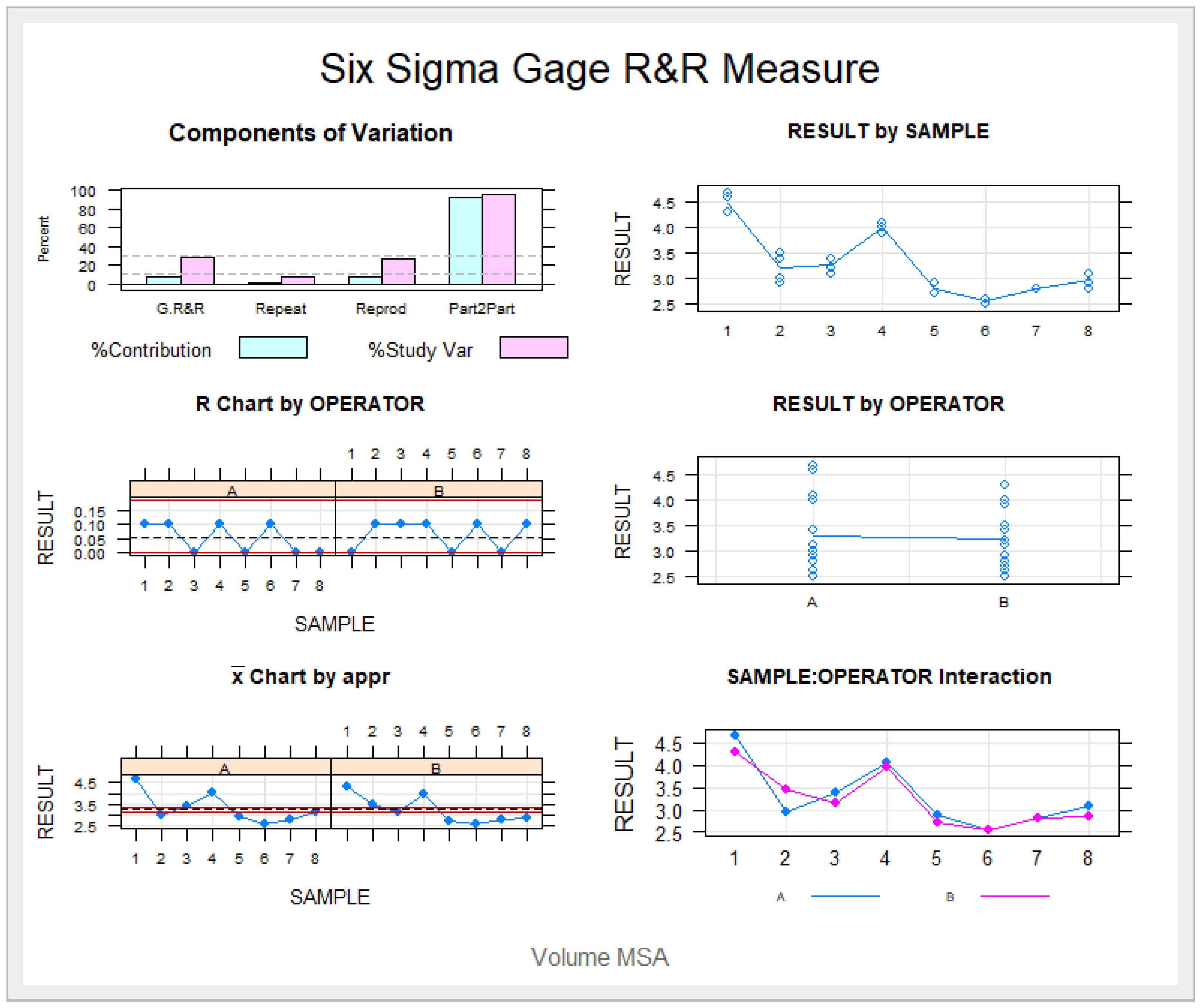
Task: Click the Components of Variation heading
Action: coord(310,133)
